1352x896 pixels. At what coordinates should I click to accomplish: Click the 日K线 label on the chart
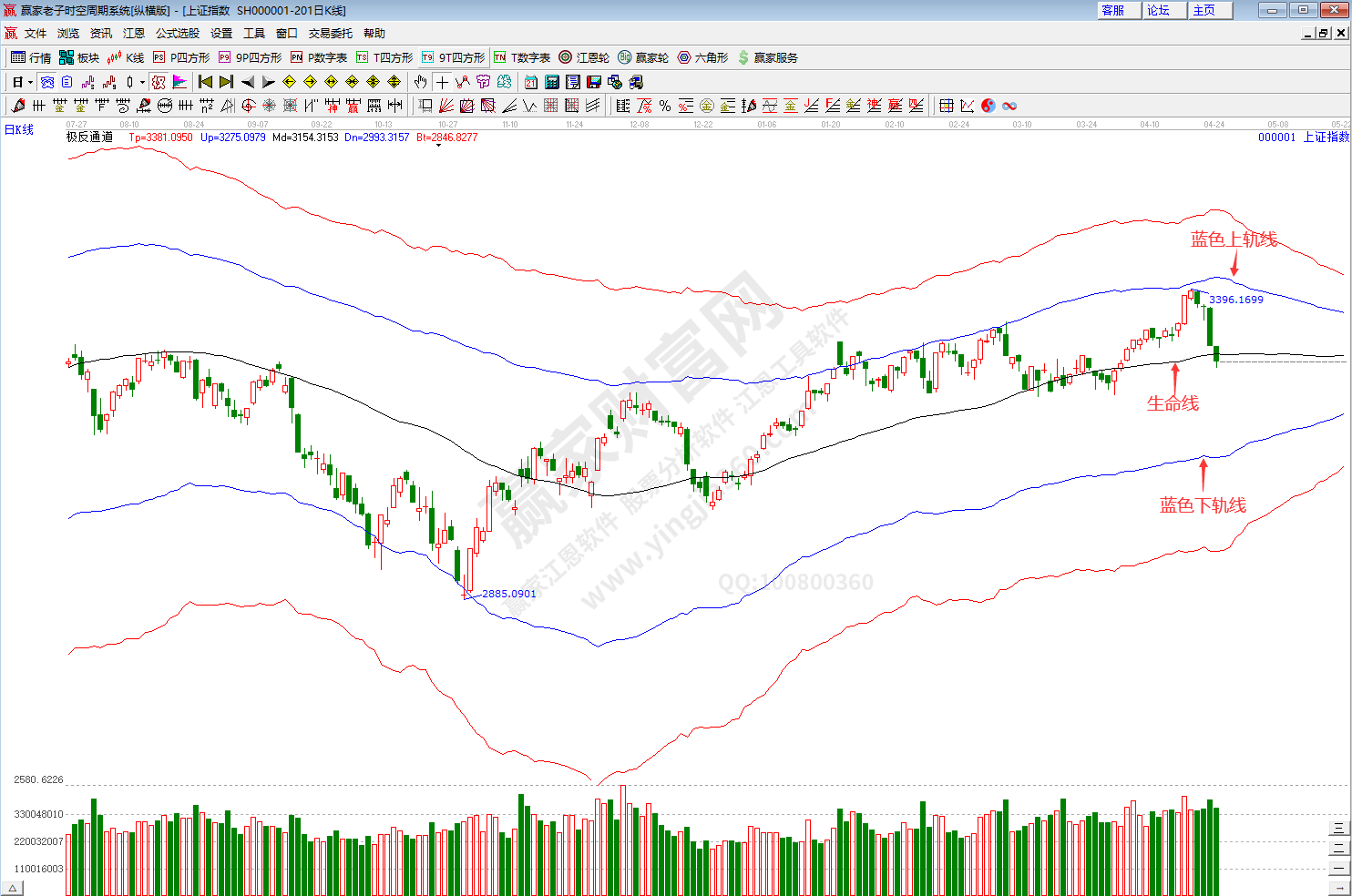pos(19,129)
